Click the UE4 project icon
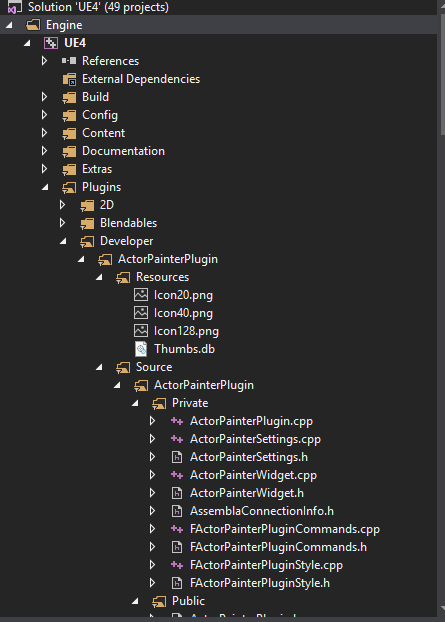Image resolution: width=445 pixels, height=622 pixels. (x=51, y=43)
